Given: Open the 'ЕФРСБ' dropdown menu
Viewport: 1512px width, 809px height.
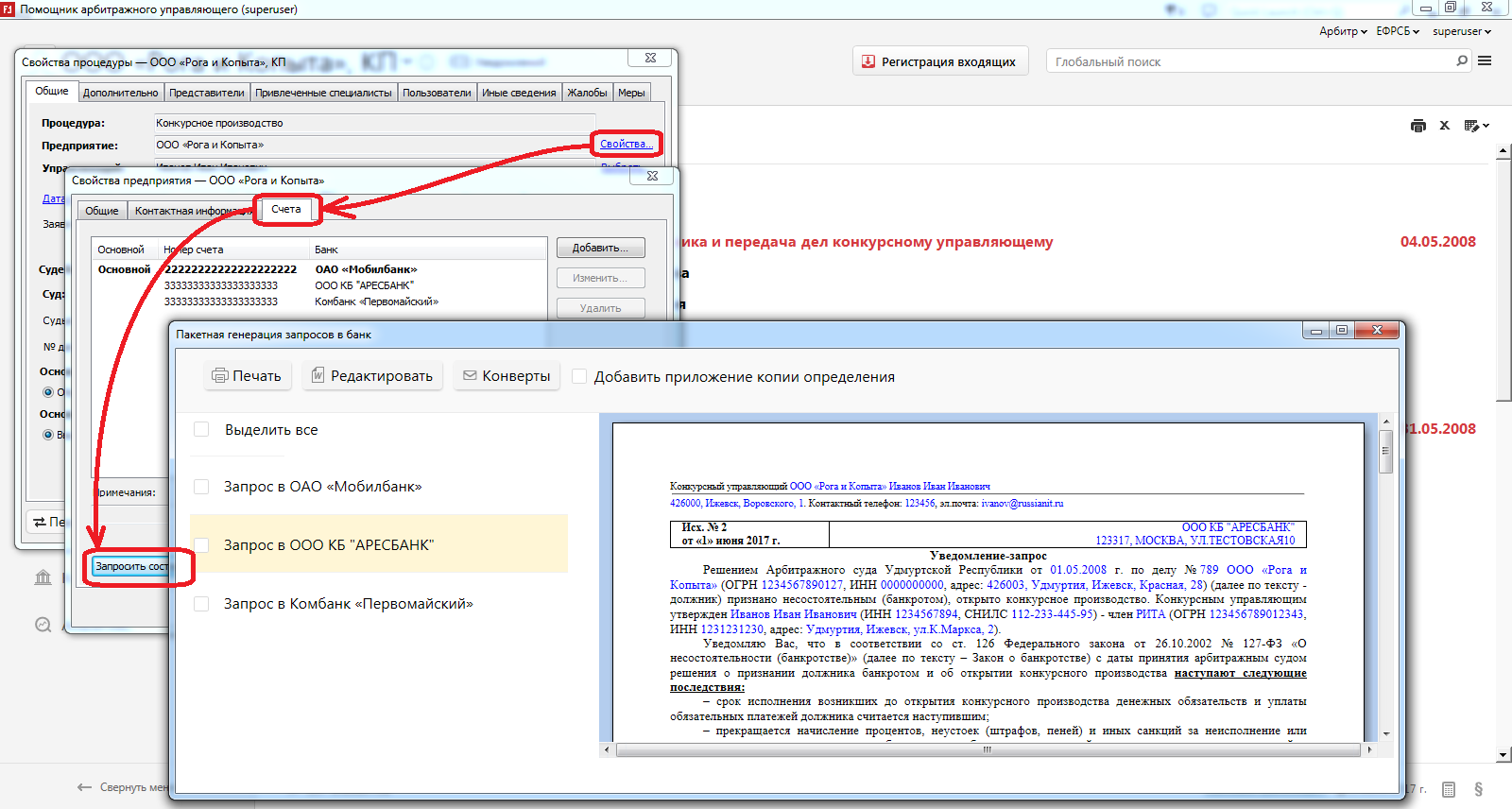Looking at the screenshot, I should tap(1398, 31).
